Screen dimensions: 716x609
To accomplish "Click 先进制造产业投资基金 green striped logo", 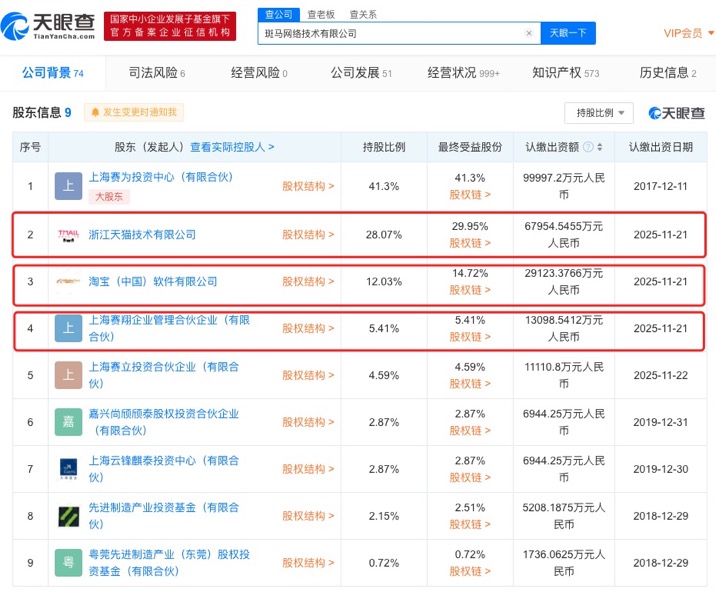I will click(x=68, y=516).
